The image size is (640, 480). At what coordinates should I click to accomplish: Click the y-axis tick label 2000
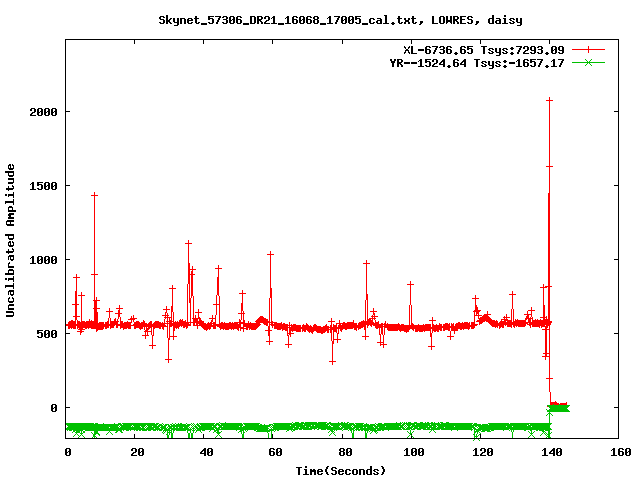point(43,112)
